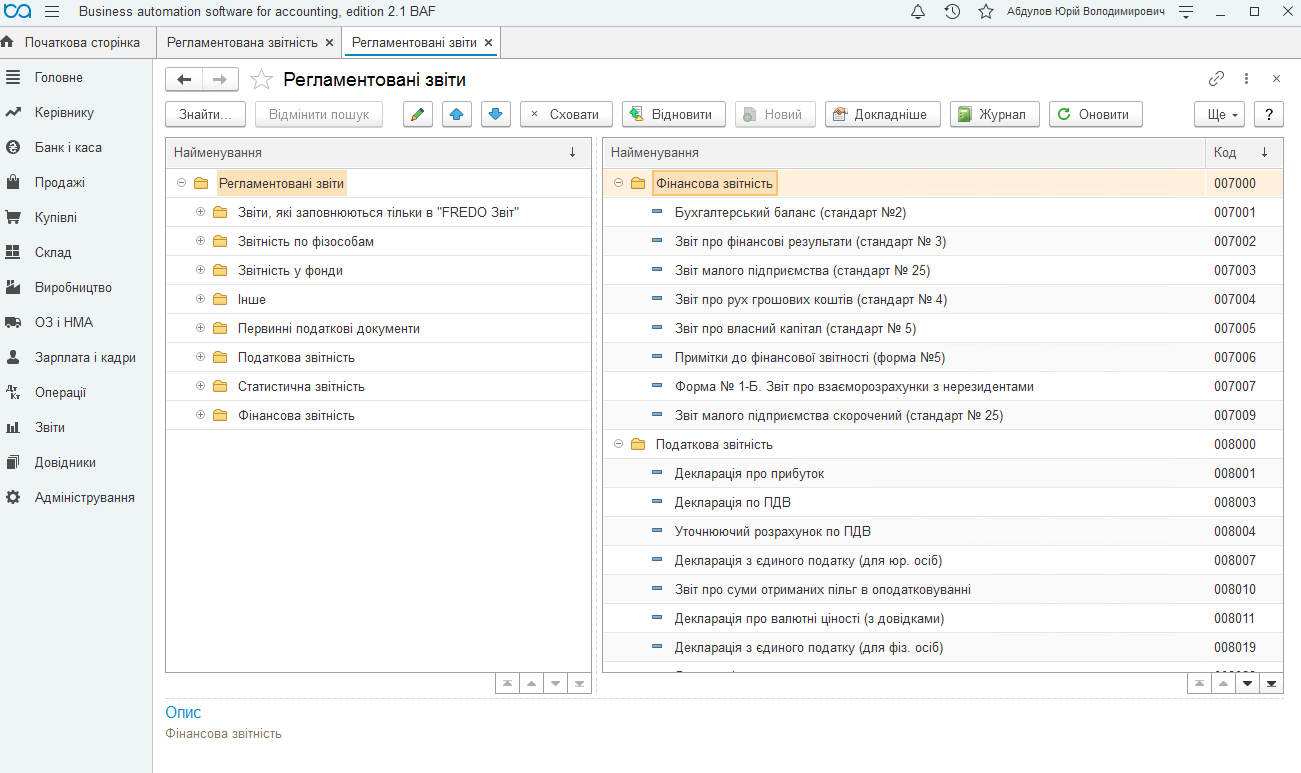This screenshot has width=1301, height=773.
Task: Click the Зарплата і кадри person icon
Action: pyautogui.click(x=13, y=357)
